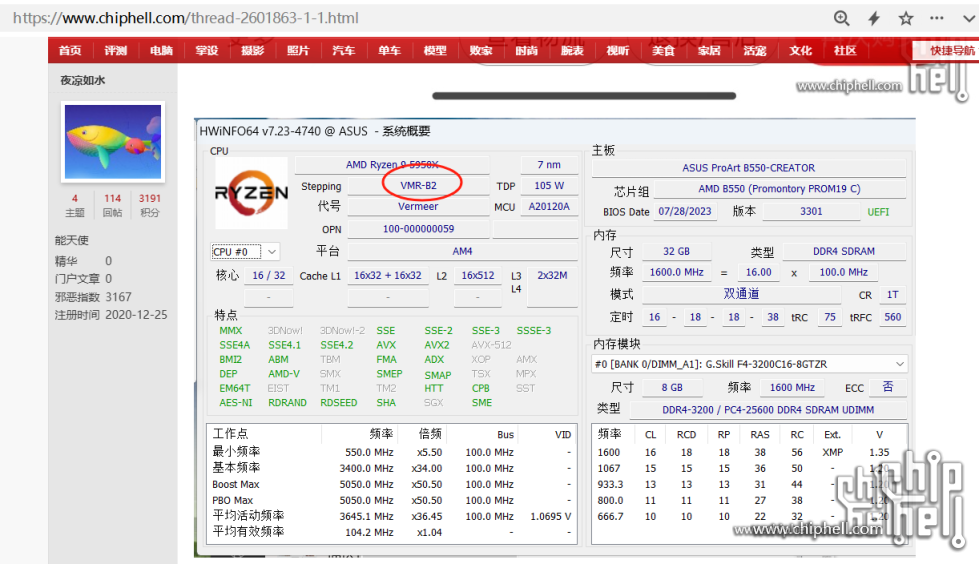979x564 pixels.
Task: Expand the chevron at the far right of the browser bar
Action: (969, 19)
